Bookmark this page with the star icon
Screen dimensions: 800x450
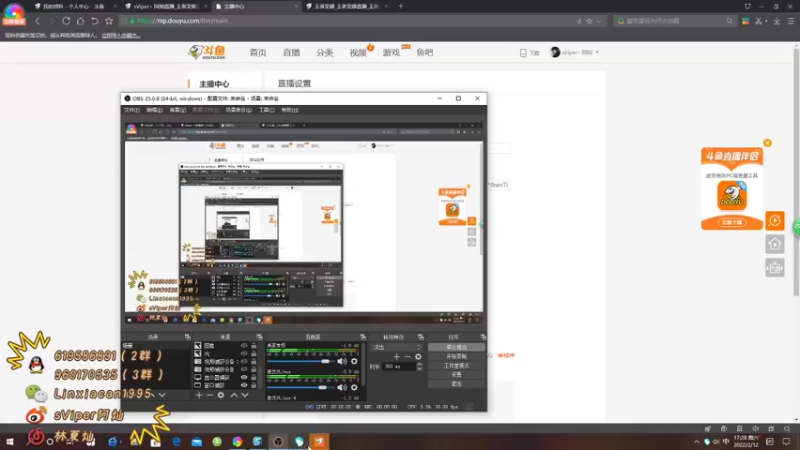[109, 21]
